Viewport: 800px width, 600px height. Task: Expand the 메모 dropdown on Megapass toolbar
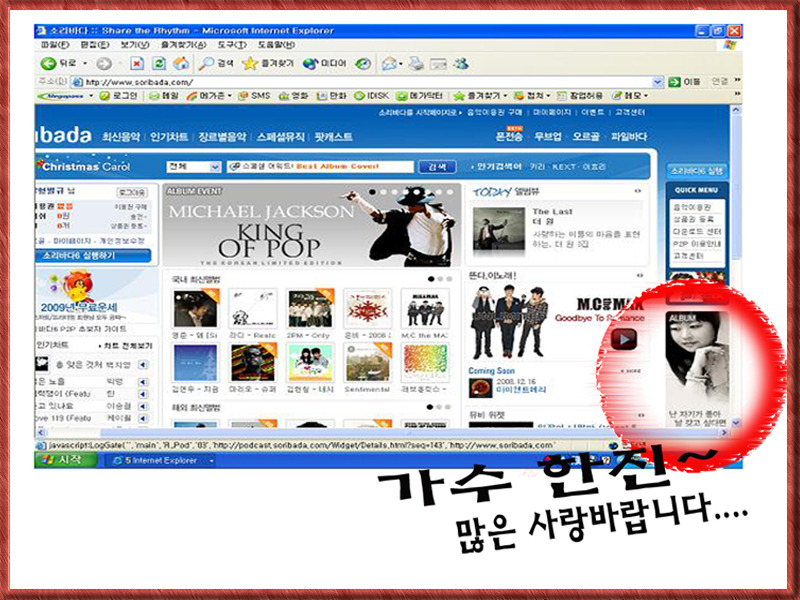pyautogui.click(x=646, y=95)
